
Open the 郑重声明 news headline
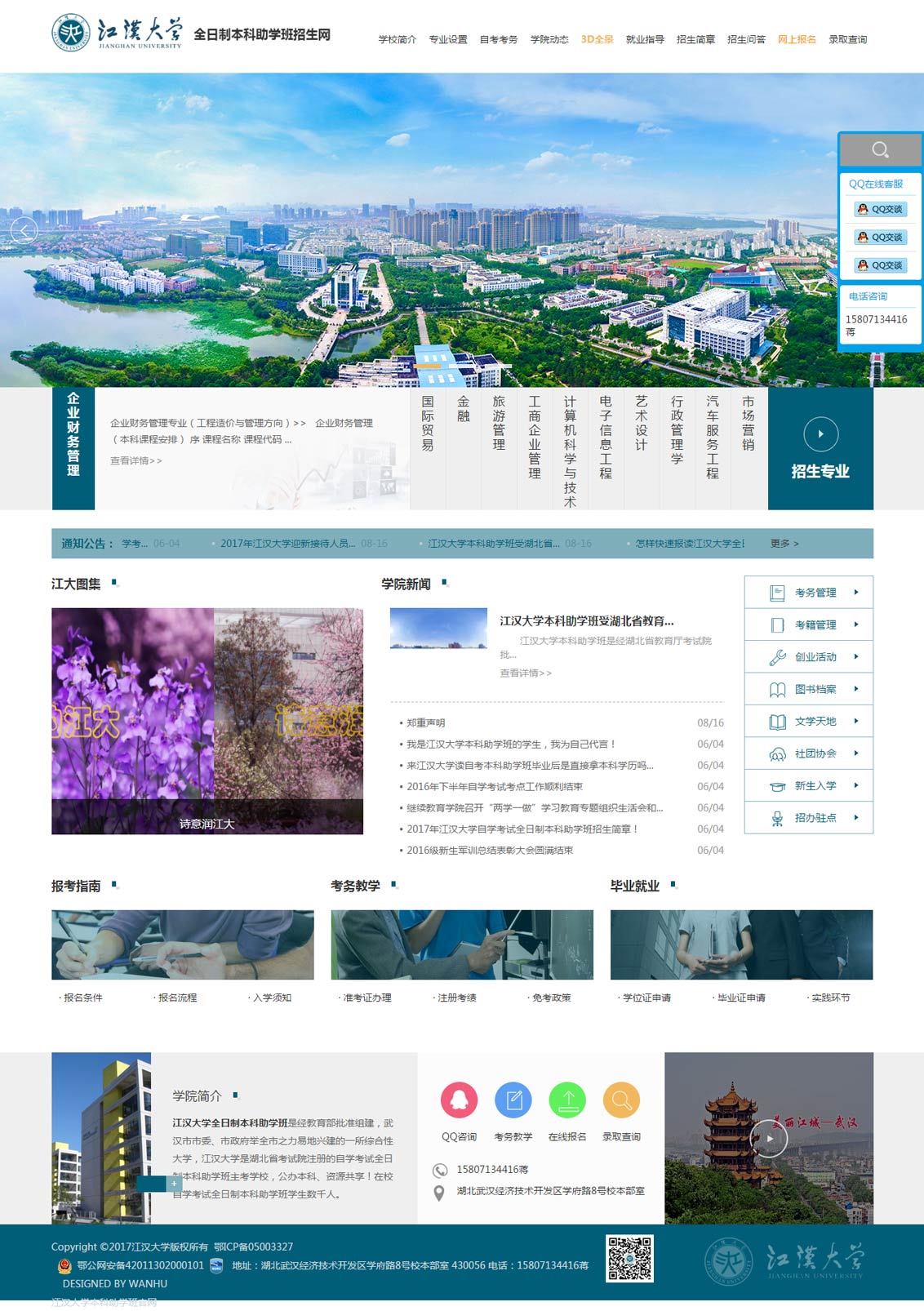(x=426, y=723)
